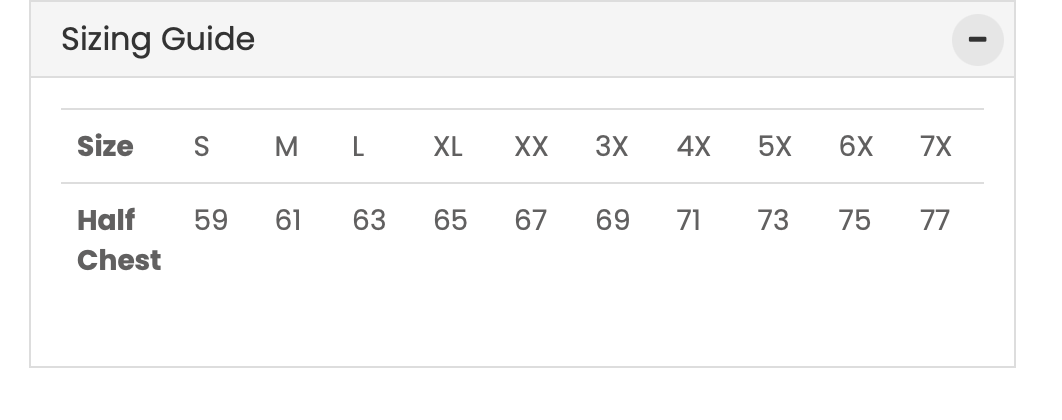Select the M size column
The width and height of the screenshot is (1062, 420).
pyautogui.click(x=287, y=147)
